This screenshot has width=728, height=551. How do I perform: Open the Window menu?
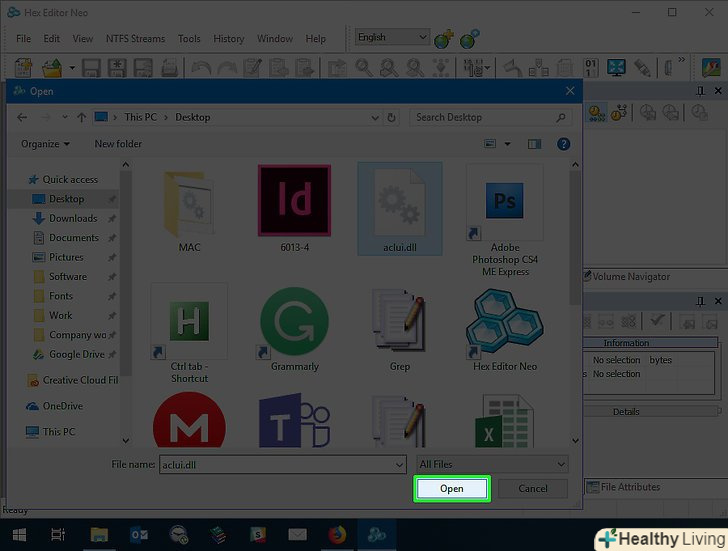click(274, 39)
